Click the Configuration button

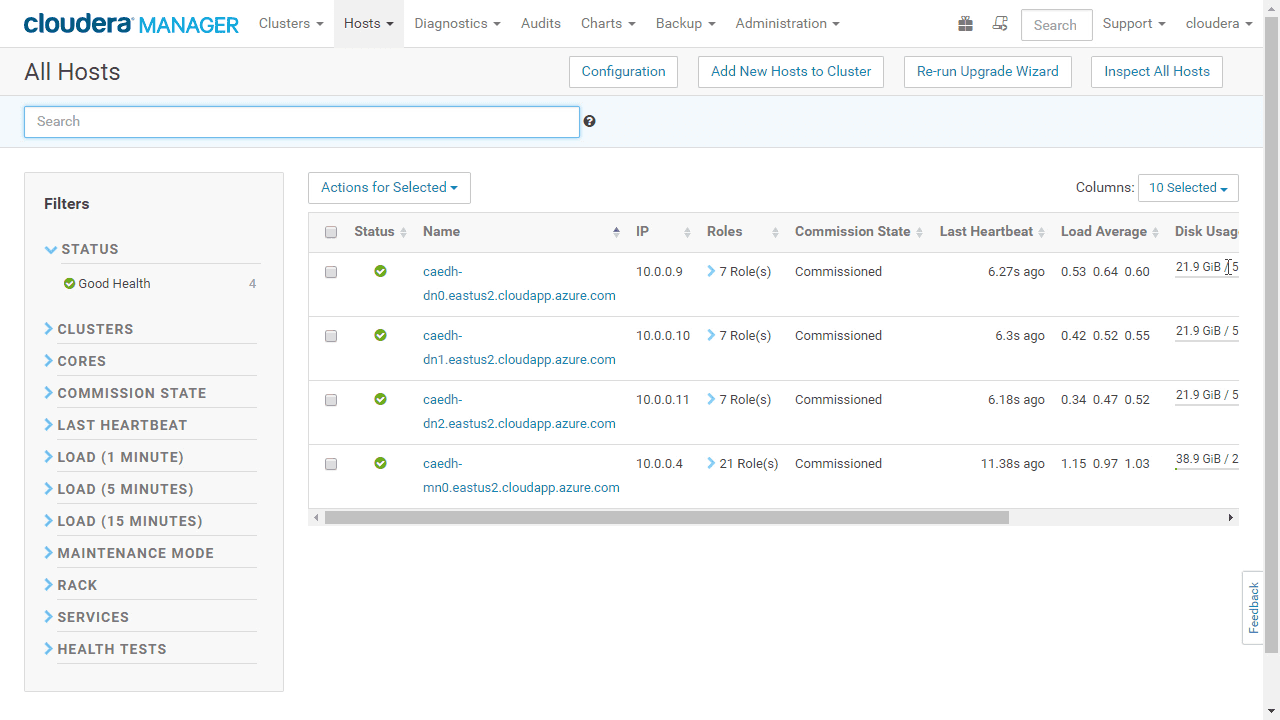pos(623,71)
